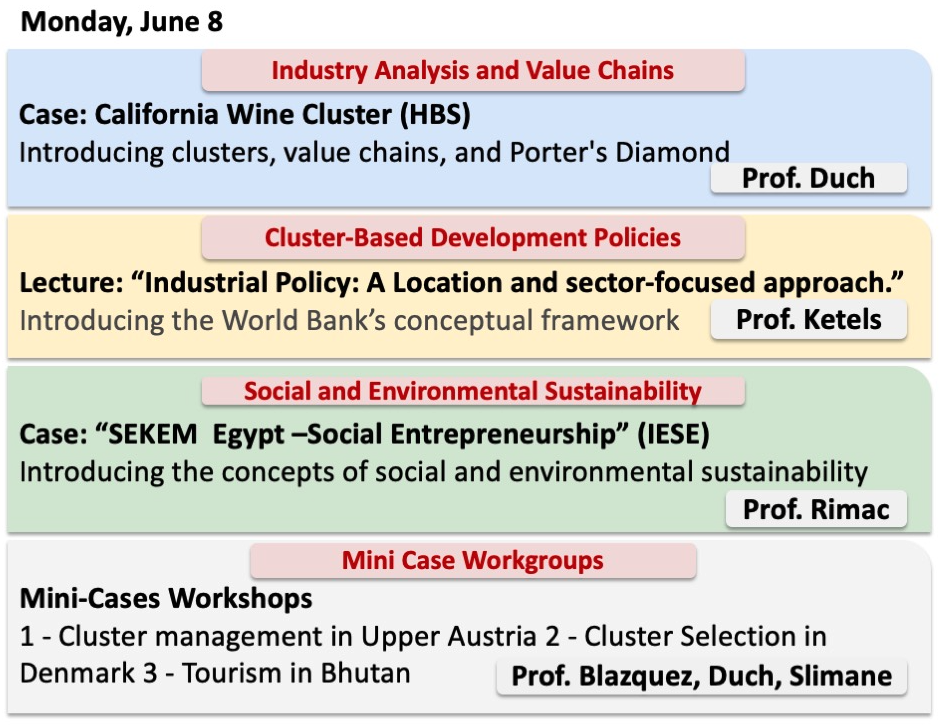943x726 pixels.
Task: Click the World Bank's conceptual framework text
Action: 349,321
